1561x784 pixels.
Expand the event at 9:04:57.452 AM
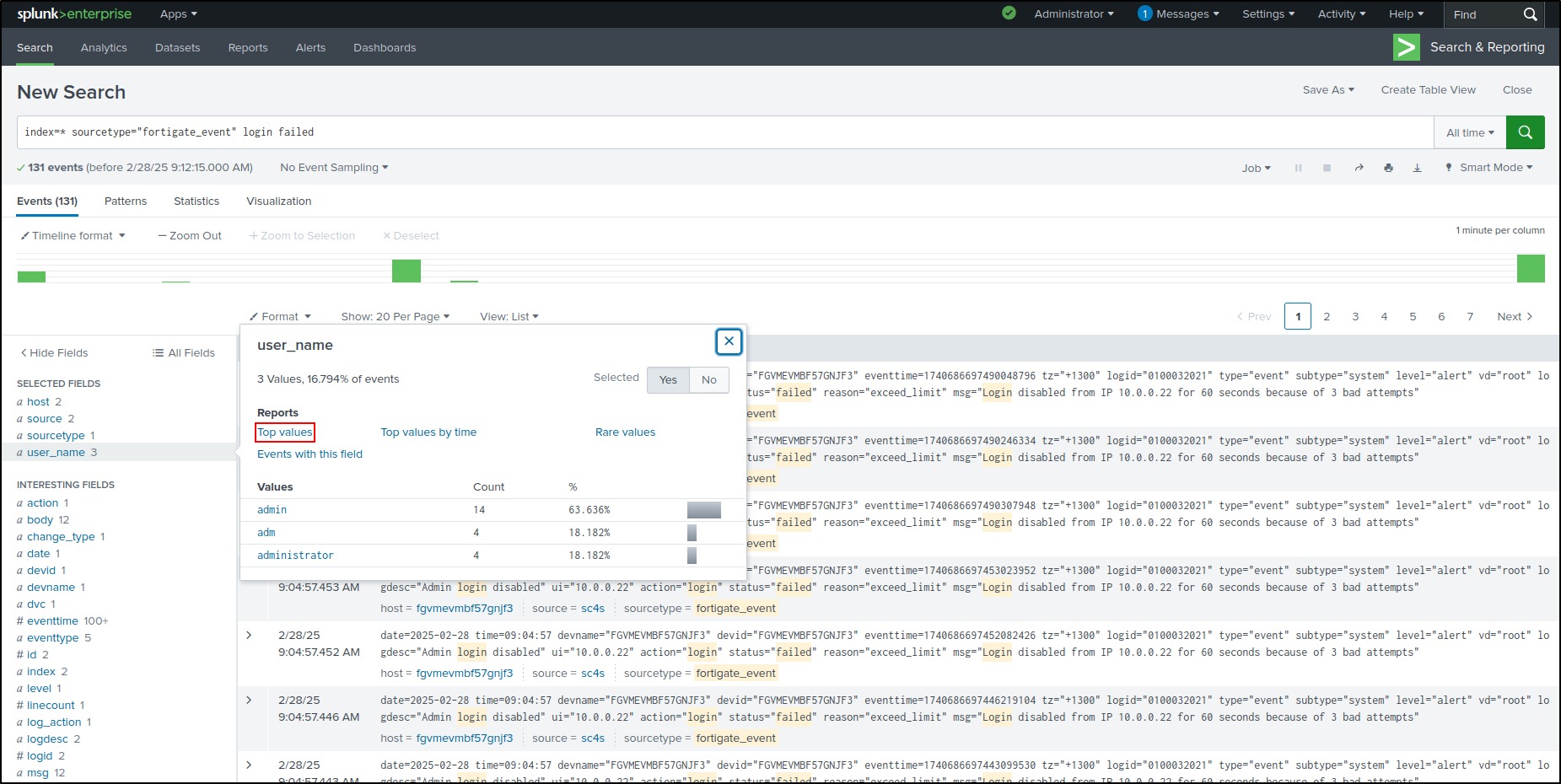click(249, 635)
